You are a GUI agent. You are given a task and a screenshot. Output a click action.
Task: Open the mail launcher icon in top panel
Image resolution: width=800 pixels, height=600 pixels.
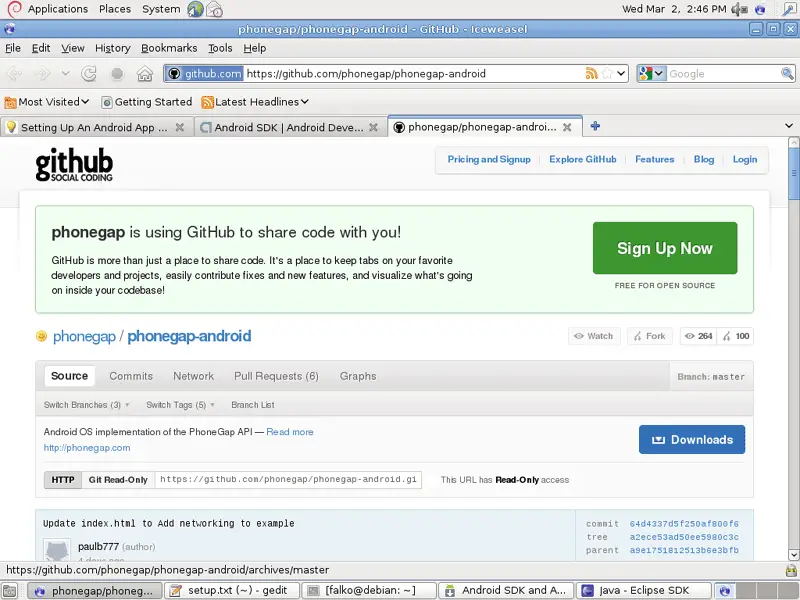215,9
